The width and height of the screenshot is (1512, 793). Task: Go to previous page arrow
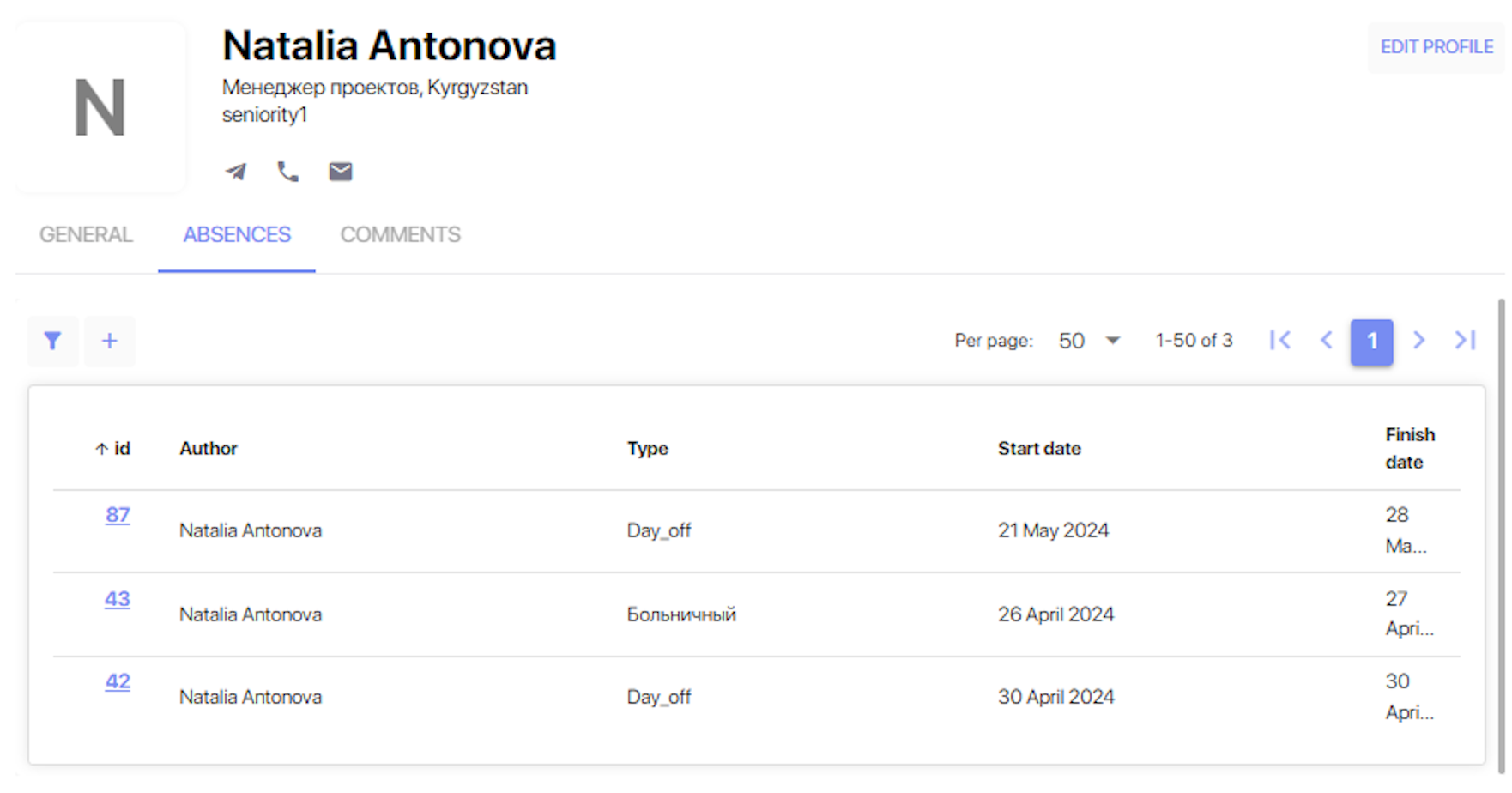click(1327, 340)
